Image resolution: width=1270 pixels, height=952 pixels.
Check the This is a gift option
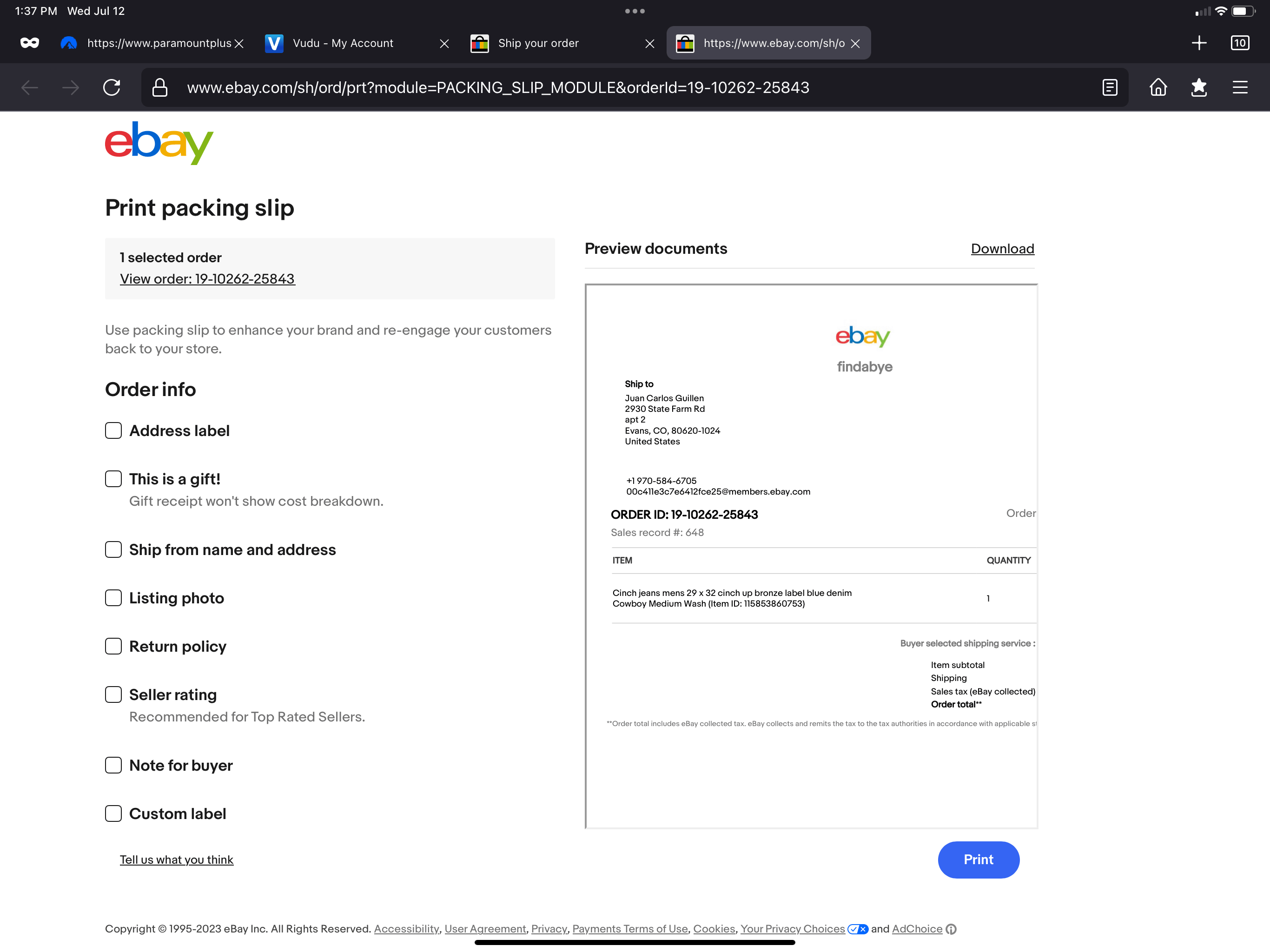(x=113, y=479)
